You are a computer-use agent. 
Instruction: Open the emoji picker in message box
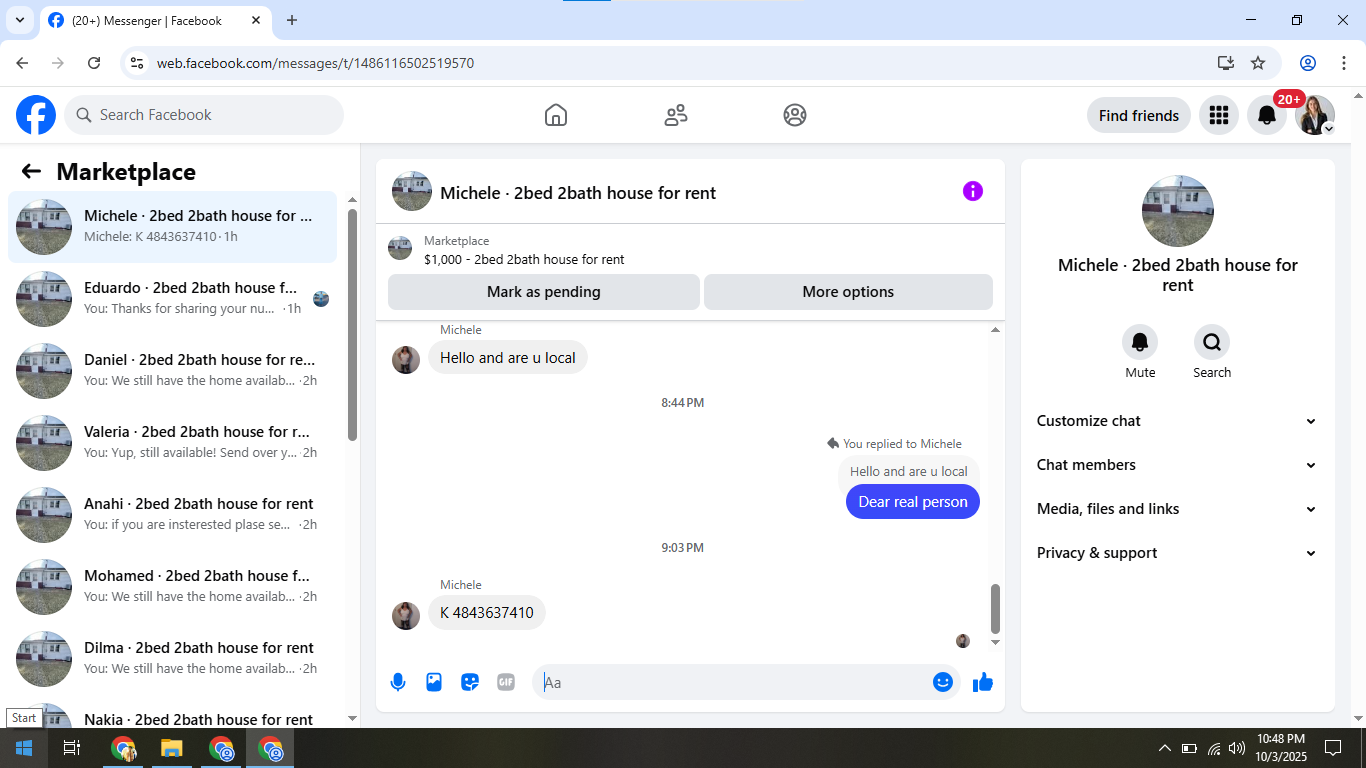pos(943,682)
